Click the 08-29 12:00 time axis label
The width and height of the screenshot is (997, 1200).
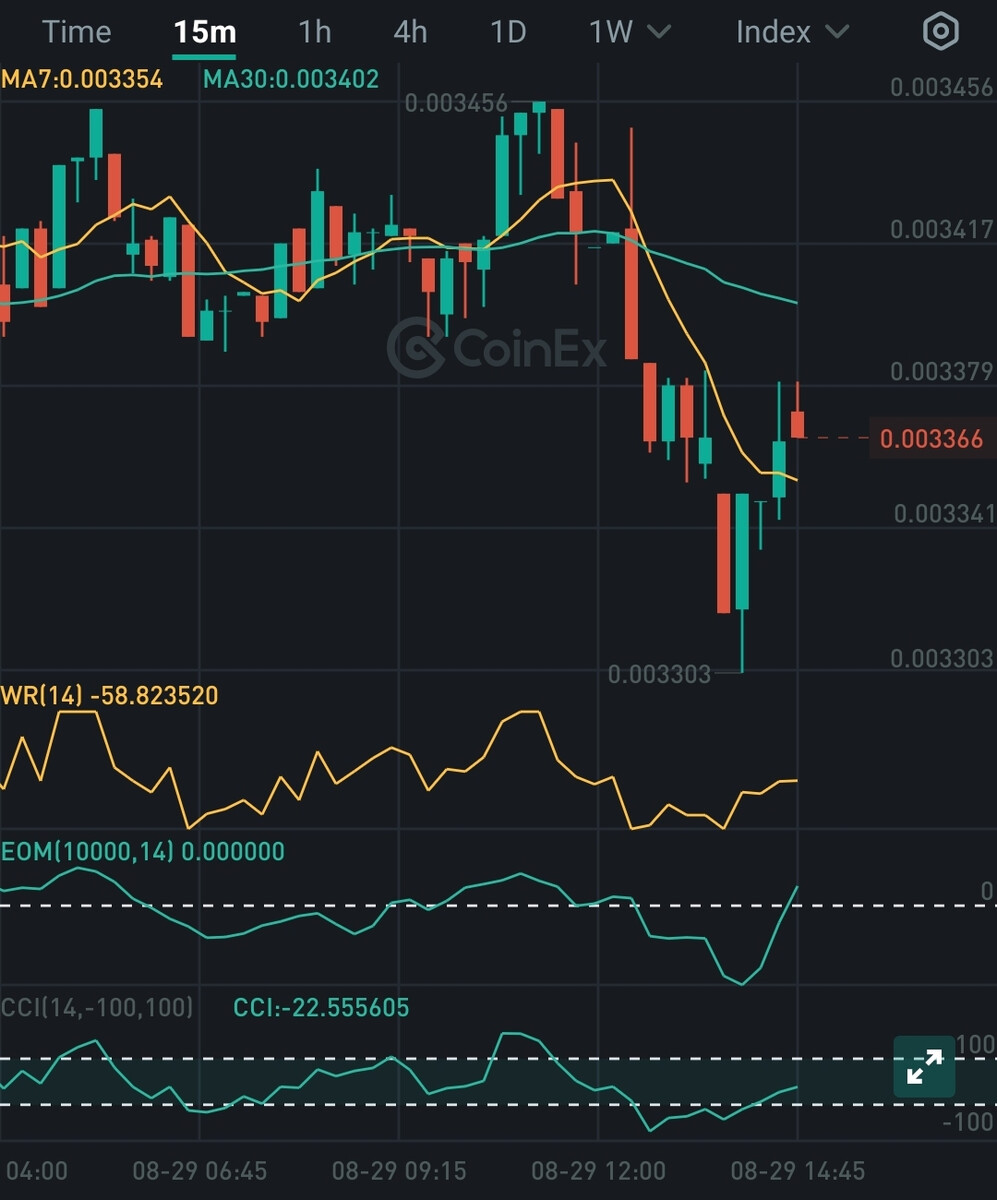[598, 1170]
